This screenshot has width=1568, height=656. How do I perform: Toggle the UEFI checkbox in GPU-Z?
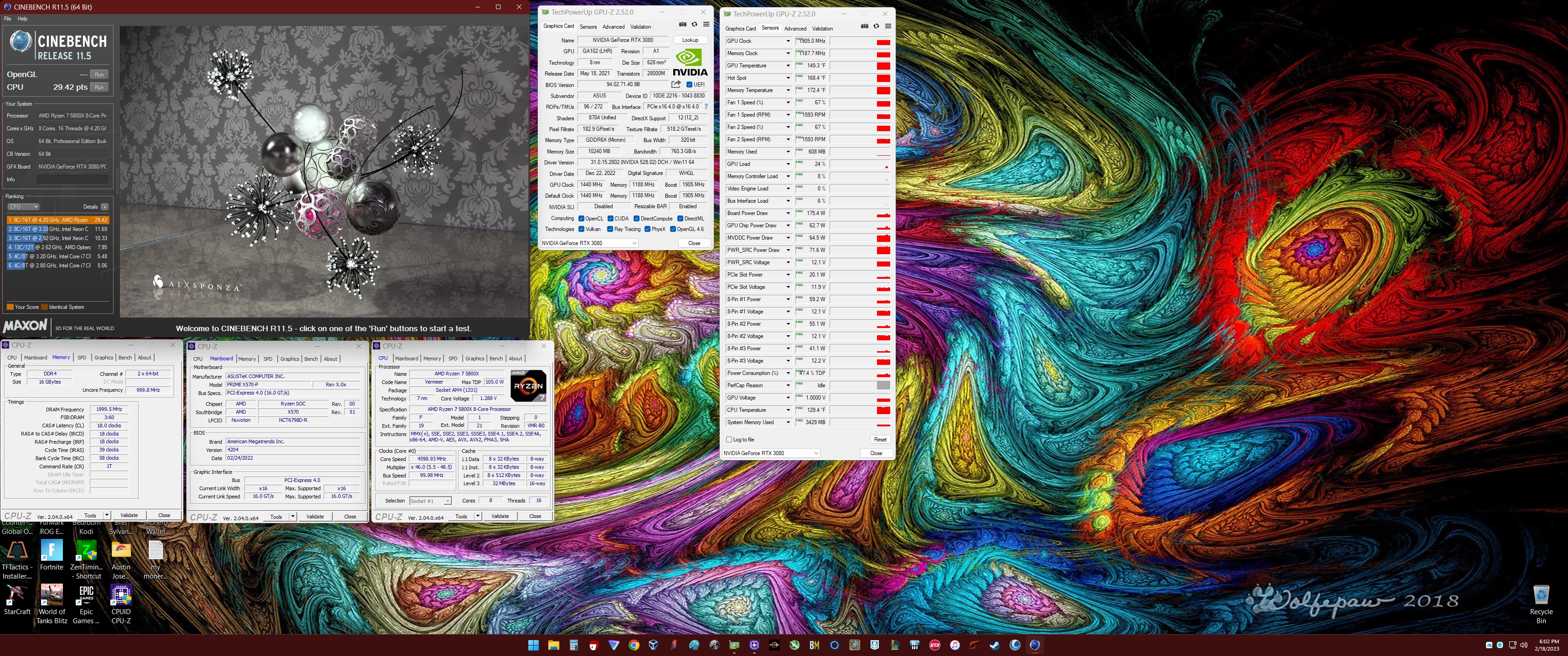pos(689,85)
